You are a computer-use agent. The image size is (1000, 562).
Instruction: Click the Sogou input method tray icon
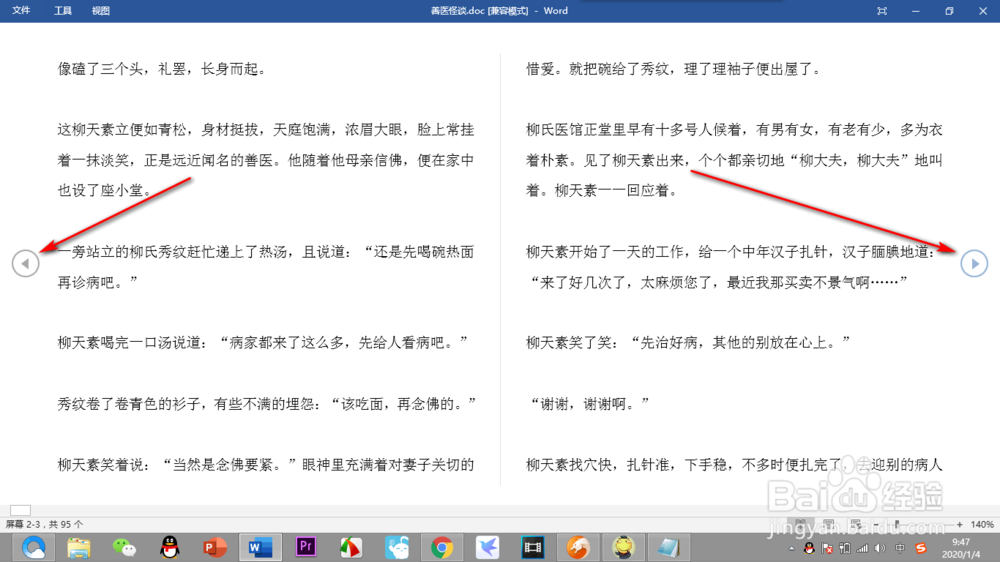coord(921,548)
